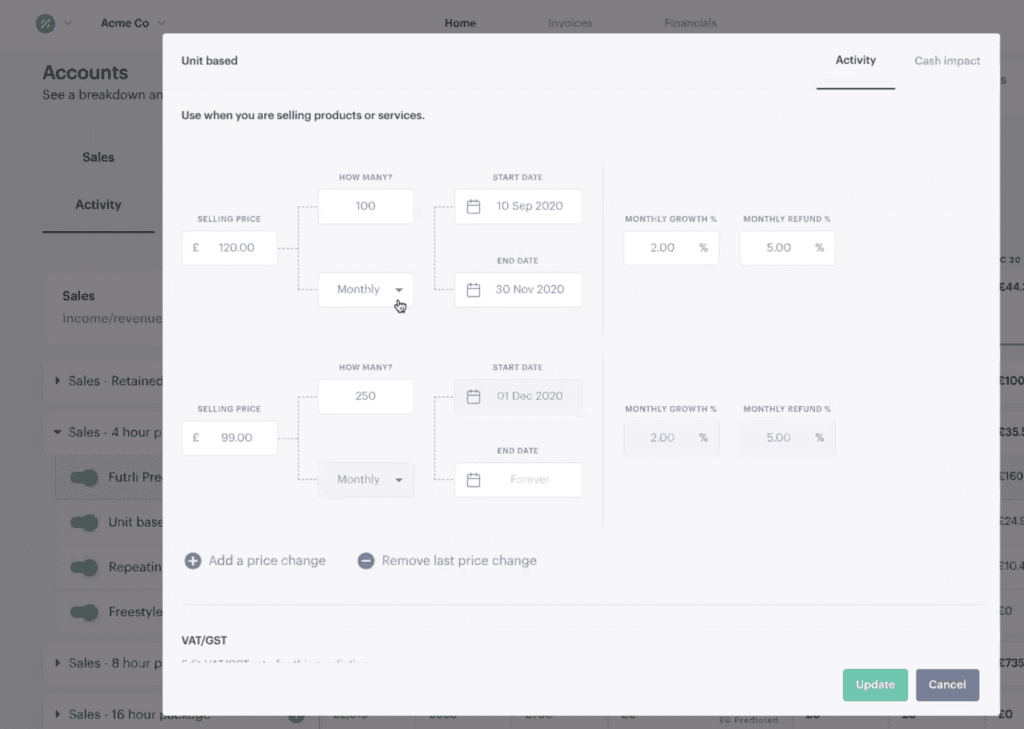Image resolution: width=1024 pixels, height=729 pixels.
Task: Open calendar icon for 10 Sep 2020 start date
Action: click(x=473, y=206)
